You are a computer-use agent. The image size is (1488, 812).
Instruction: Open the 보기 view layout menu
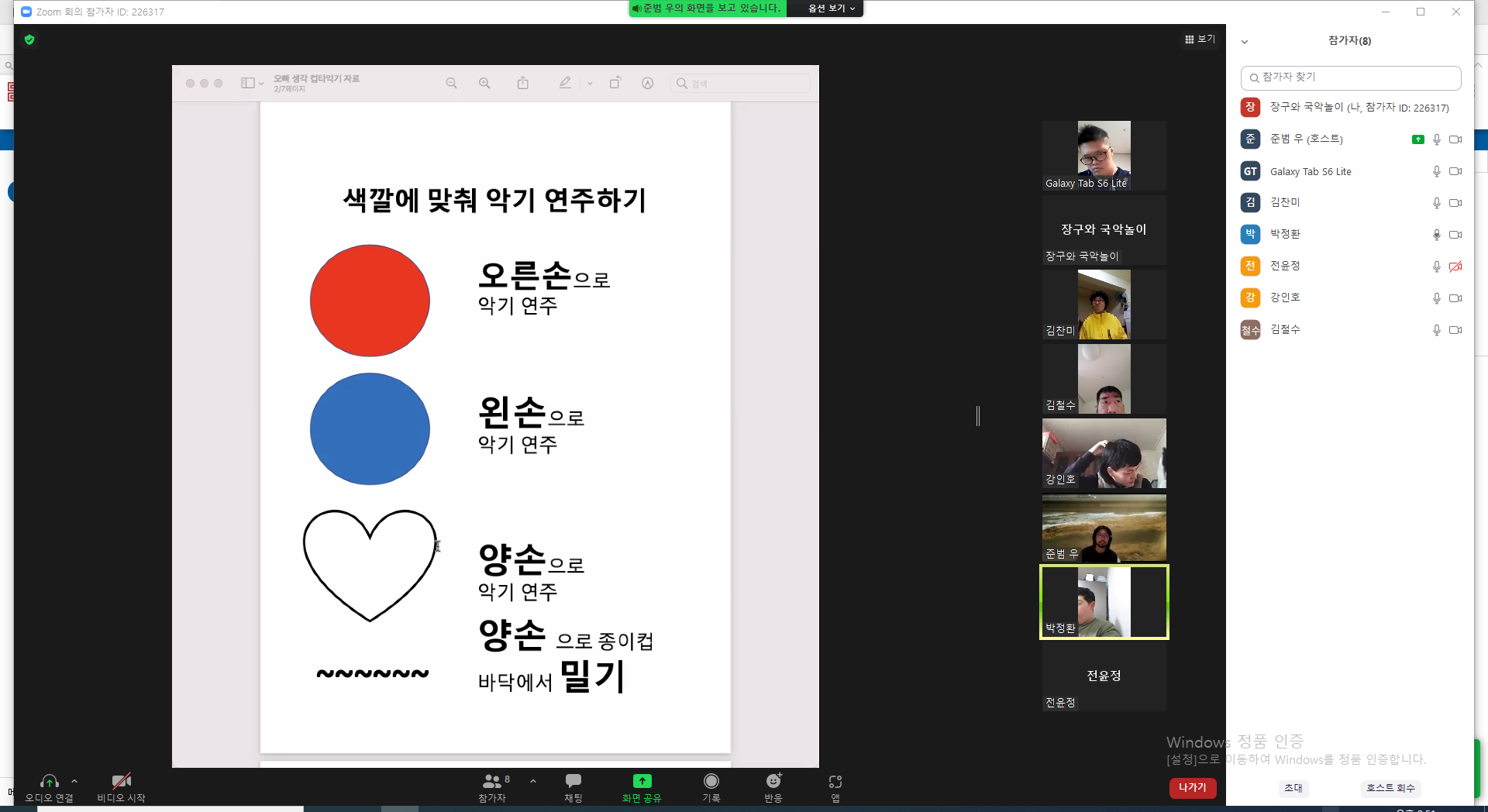pyautogui.click(x=1200, y=39)
